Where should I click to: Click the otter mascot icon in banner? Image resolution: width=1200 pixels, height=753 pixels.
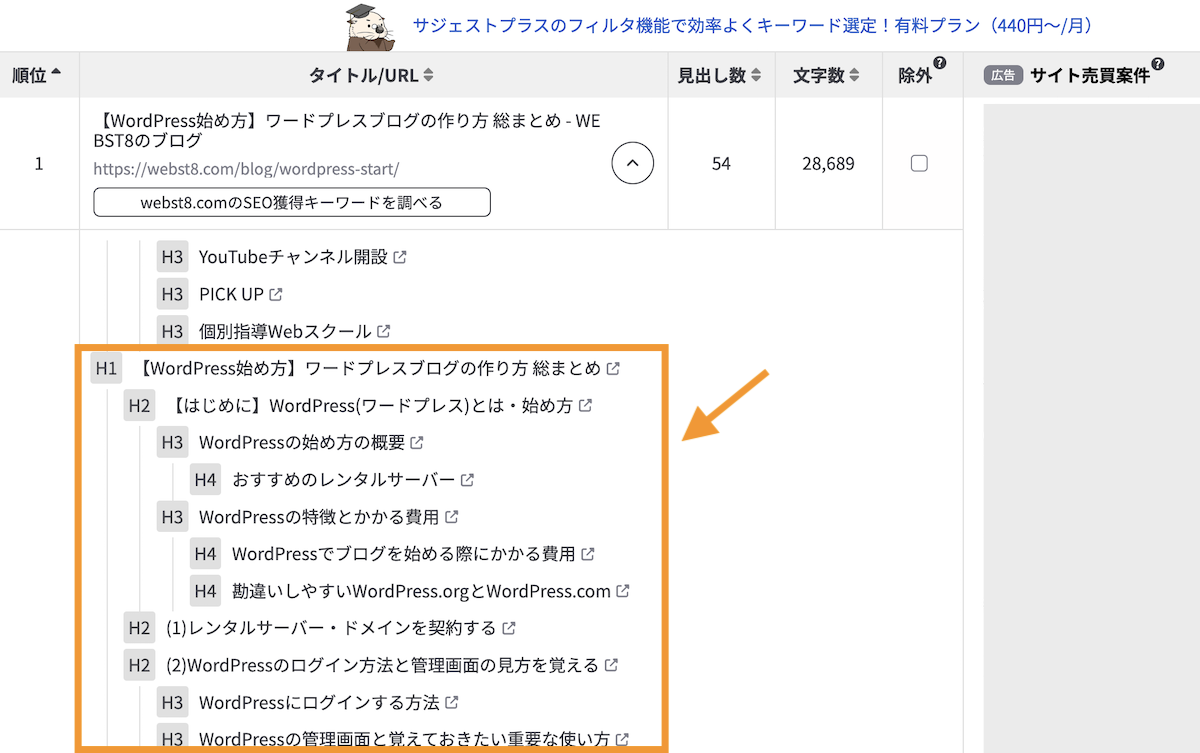tap(371, 27)
